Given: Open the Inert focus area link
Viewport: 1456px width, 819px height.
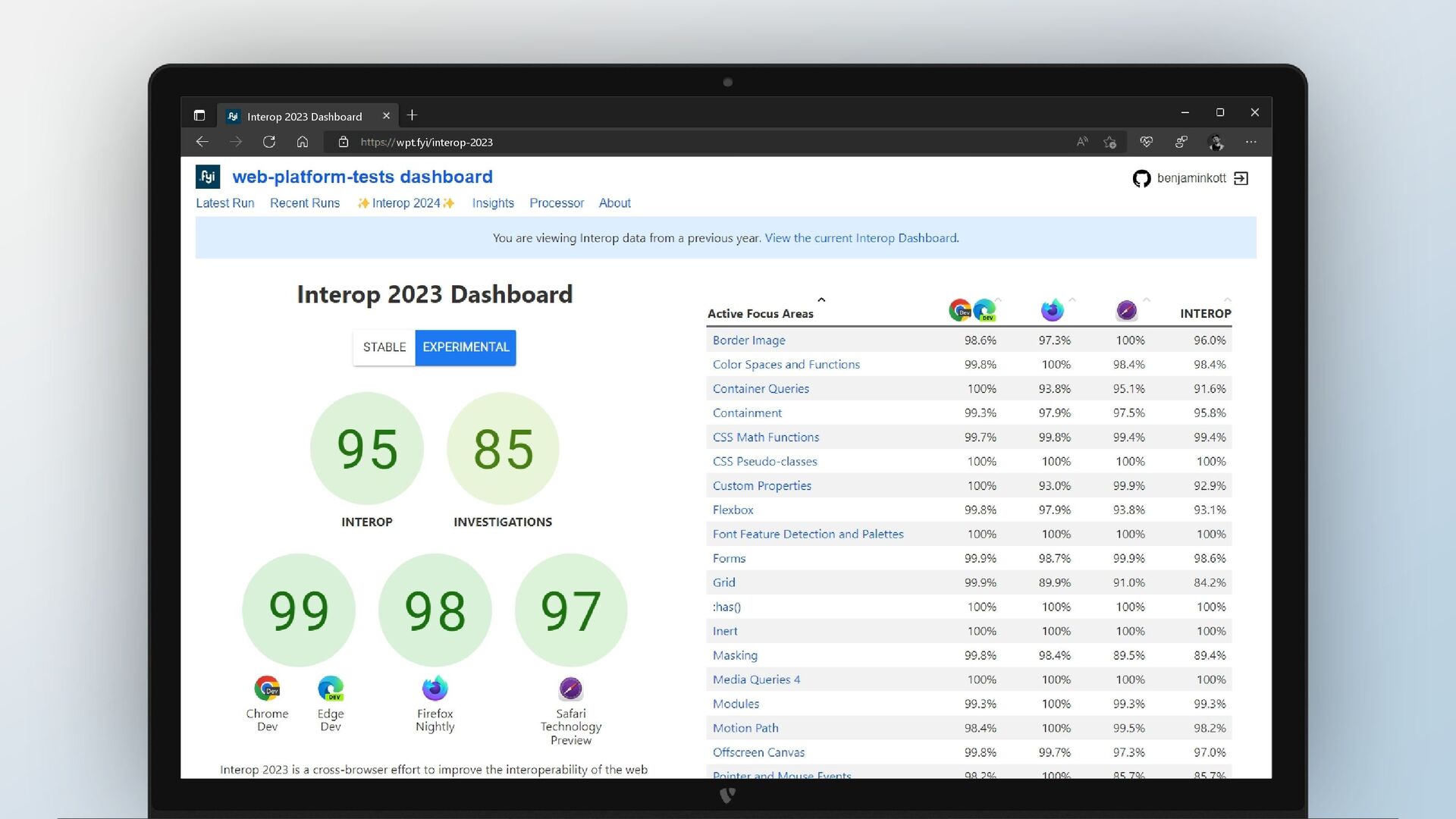Looking at the screenshot, I should [725, 632].
